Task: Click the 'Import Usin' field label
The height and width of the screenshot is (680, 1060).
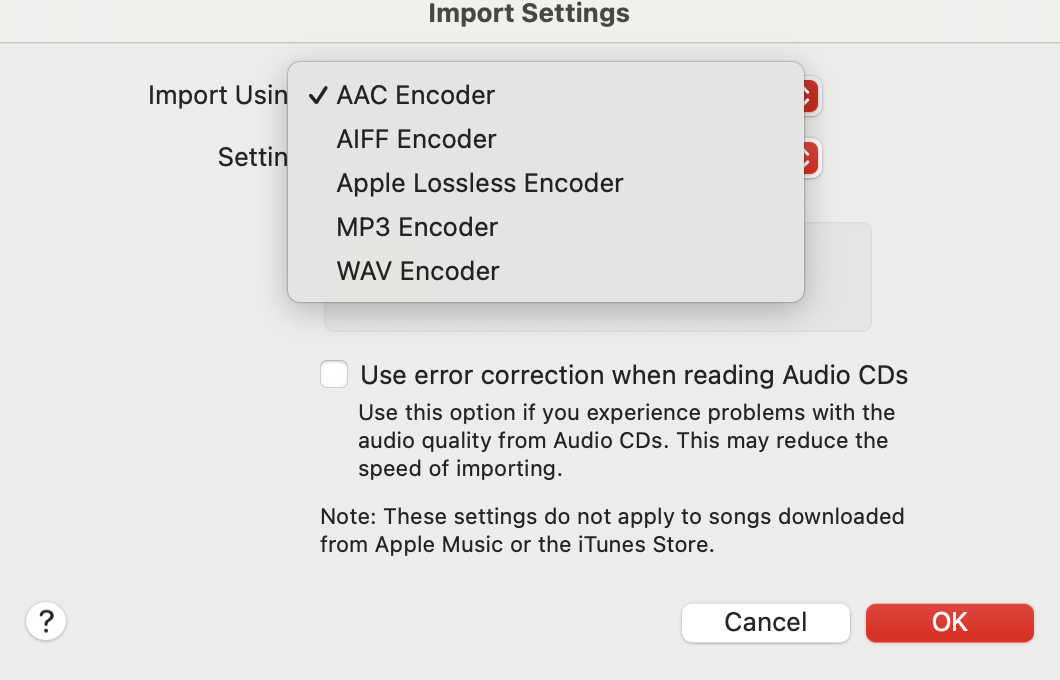Action: pyautogui.click(x=216, y=95)
